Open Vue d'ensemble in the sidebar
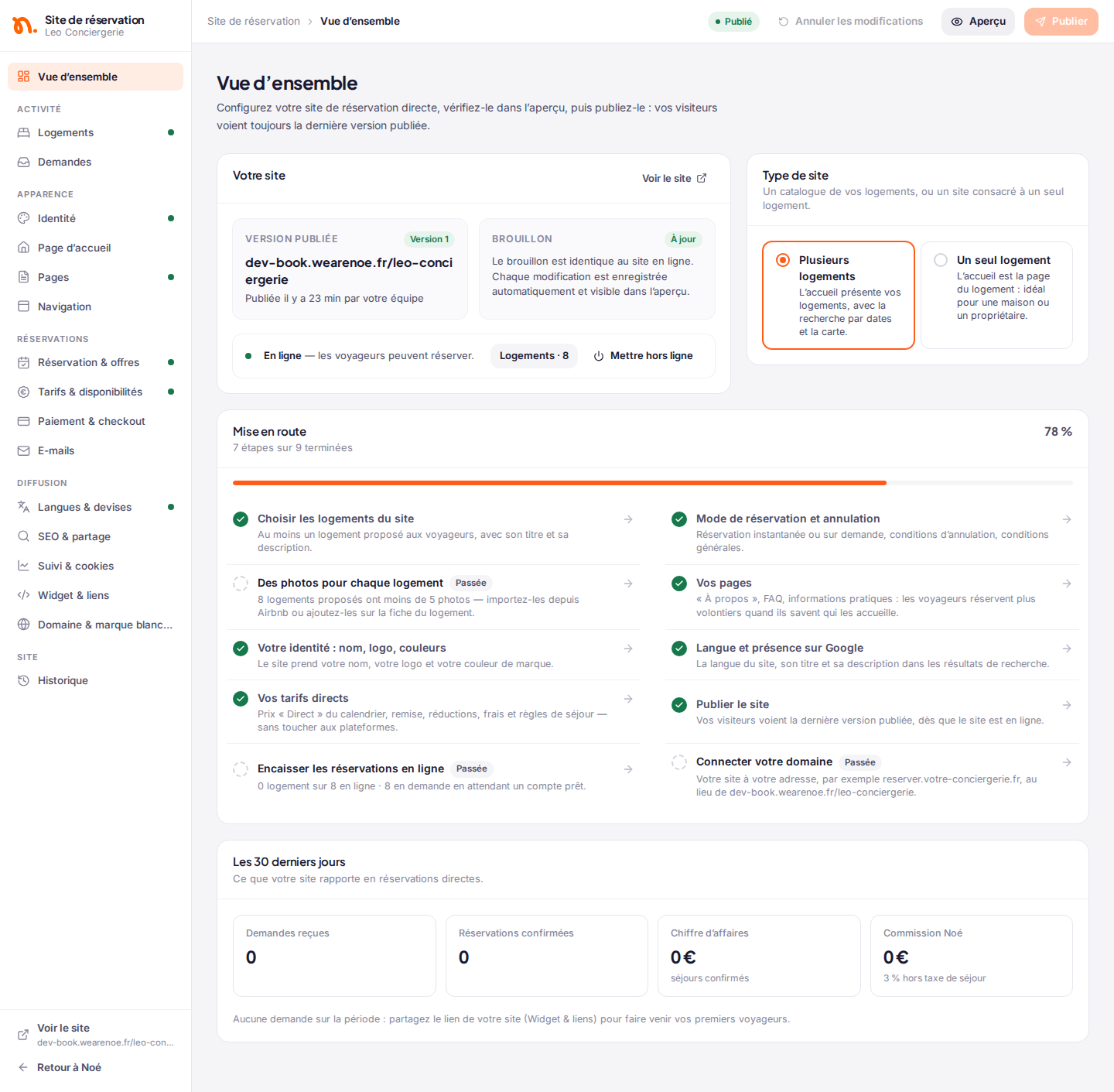1114x1092 pixels. click(x=95, y=77)
